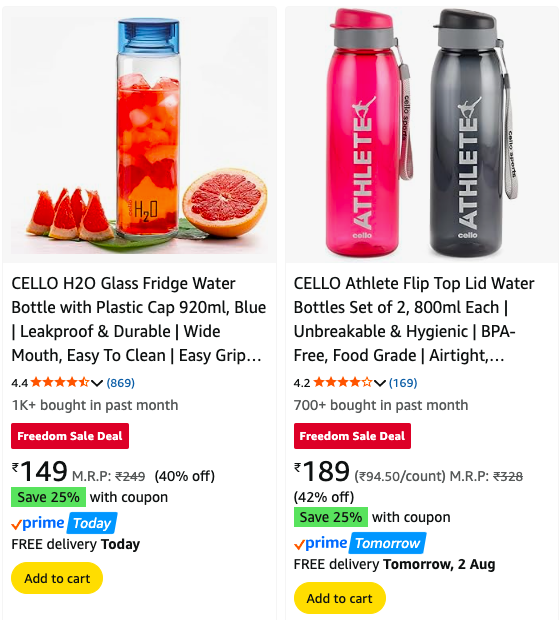Viewport: 560px width, 620px height.
Task: Click Freedom Sale Deal badge on Athlete bottles
Action: click(x=352, y=436)
